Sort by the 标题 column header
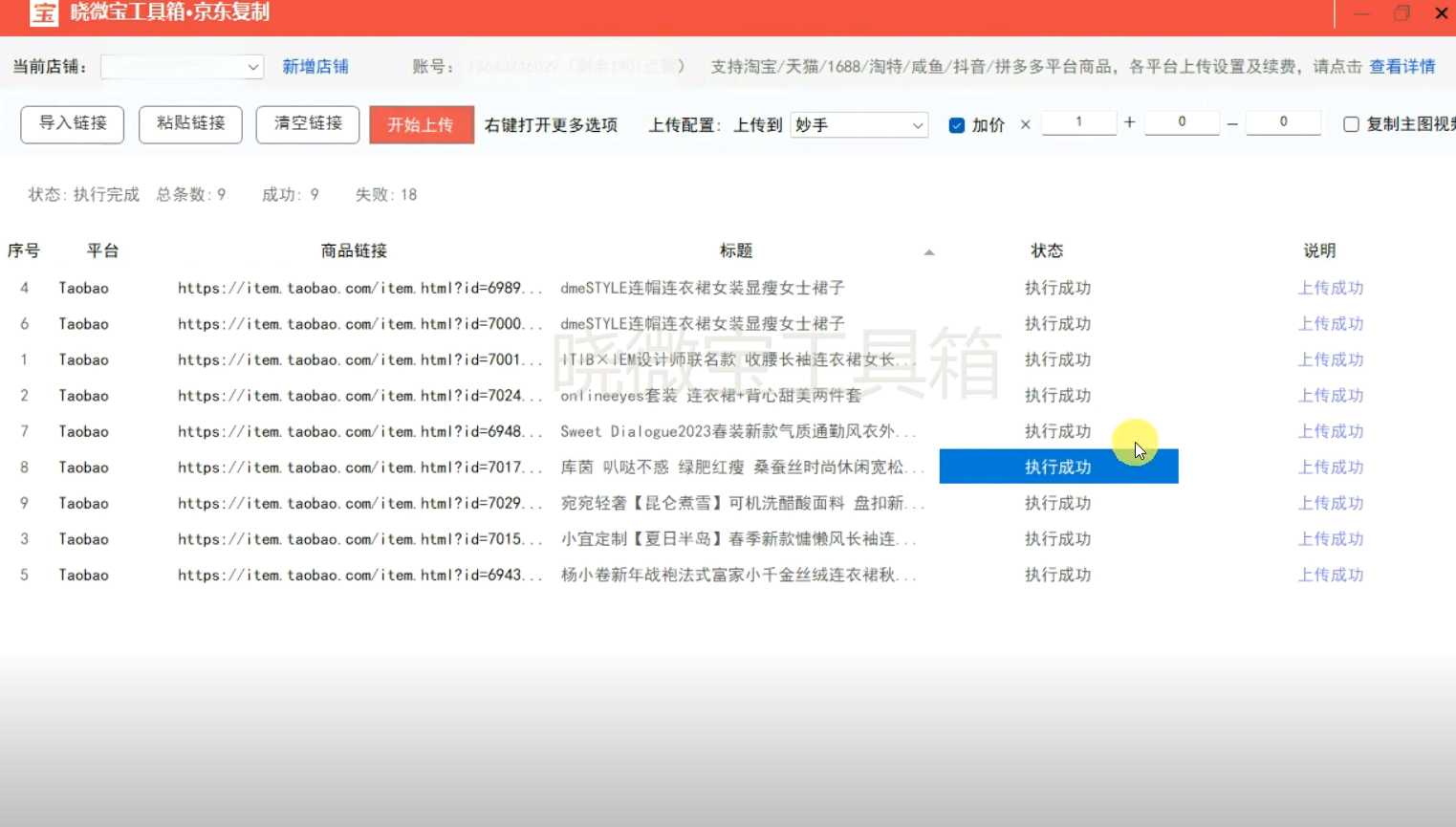Image resolution: width=1456 pixels, height=827 pixels. (x=736, y=250)
